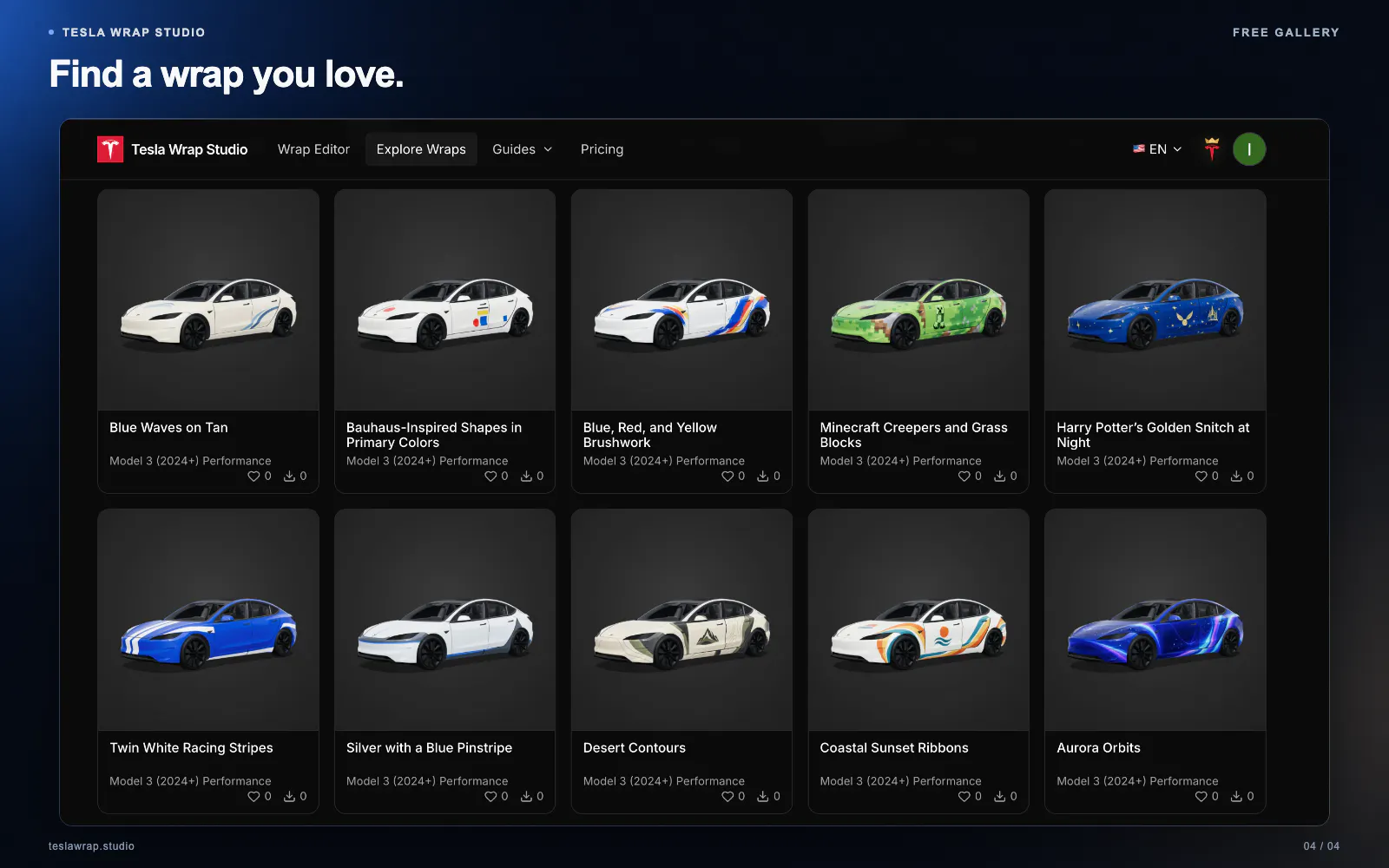Like the Bauhaus-Inspired Shapes wrap

click(490, 477)
